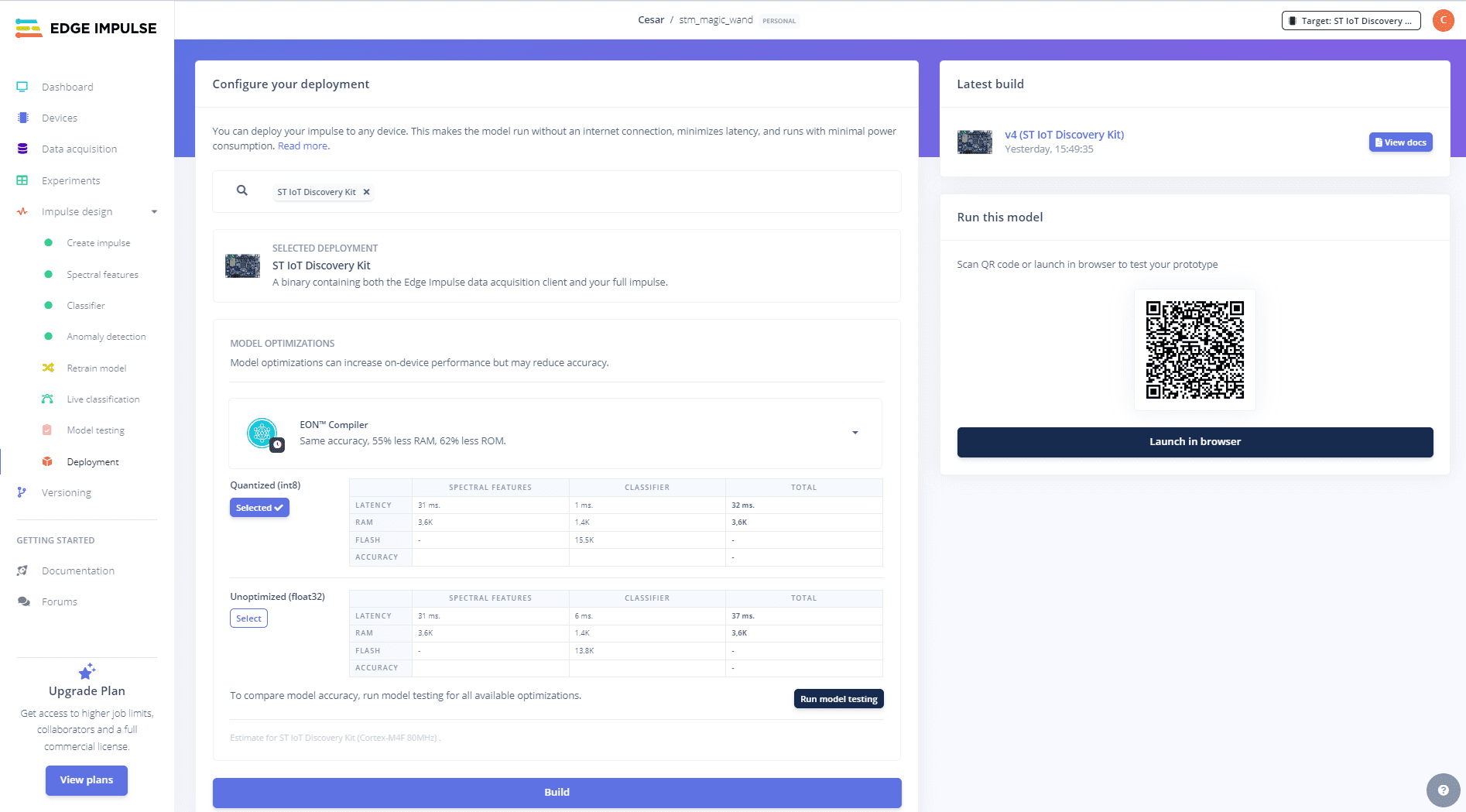This screenshot has height=812, width=1466.
Task: Visit the Forums link
Action: pyautogui.click(x=60, y=601)
